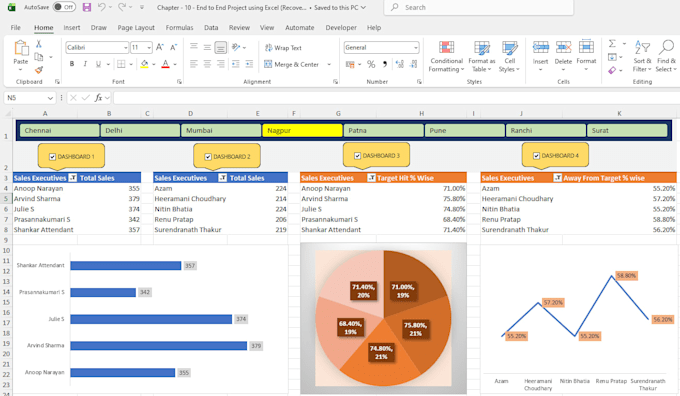This screenshot has width=680, height=396.
Task: Increase font size with larger A icon
Action: point(160,47)
